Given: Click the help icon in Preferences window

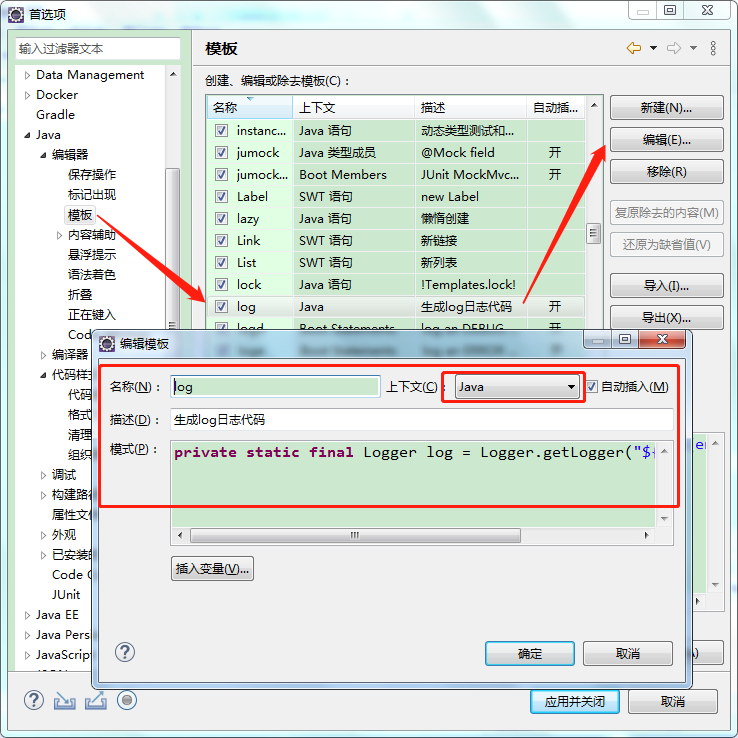Looking at the screenshot, I should pos(34,700).
